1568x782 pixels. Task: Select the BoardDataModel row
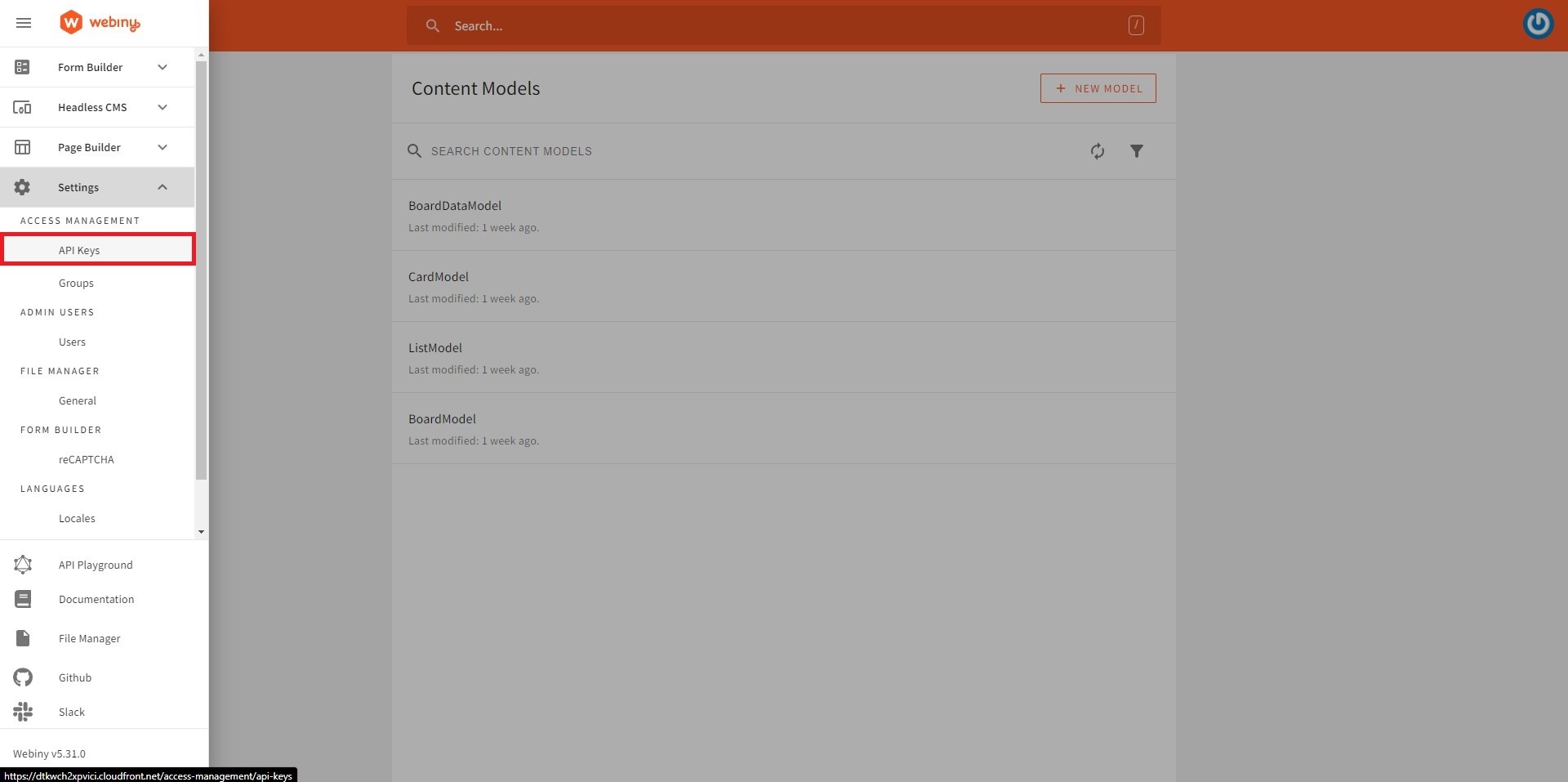point(784,216)
